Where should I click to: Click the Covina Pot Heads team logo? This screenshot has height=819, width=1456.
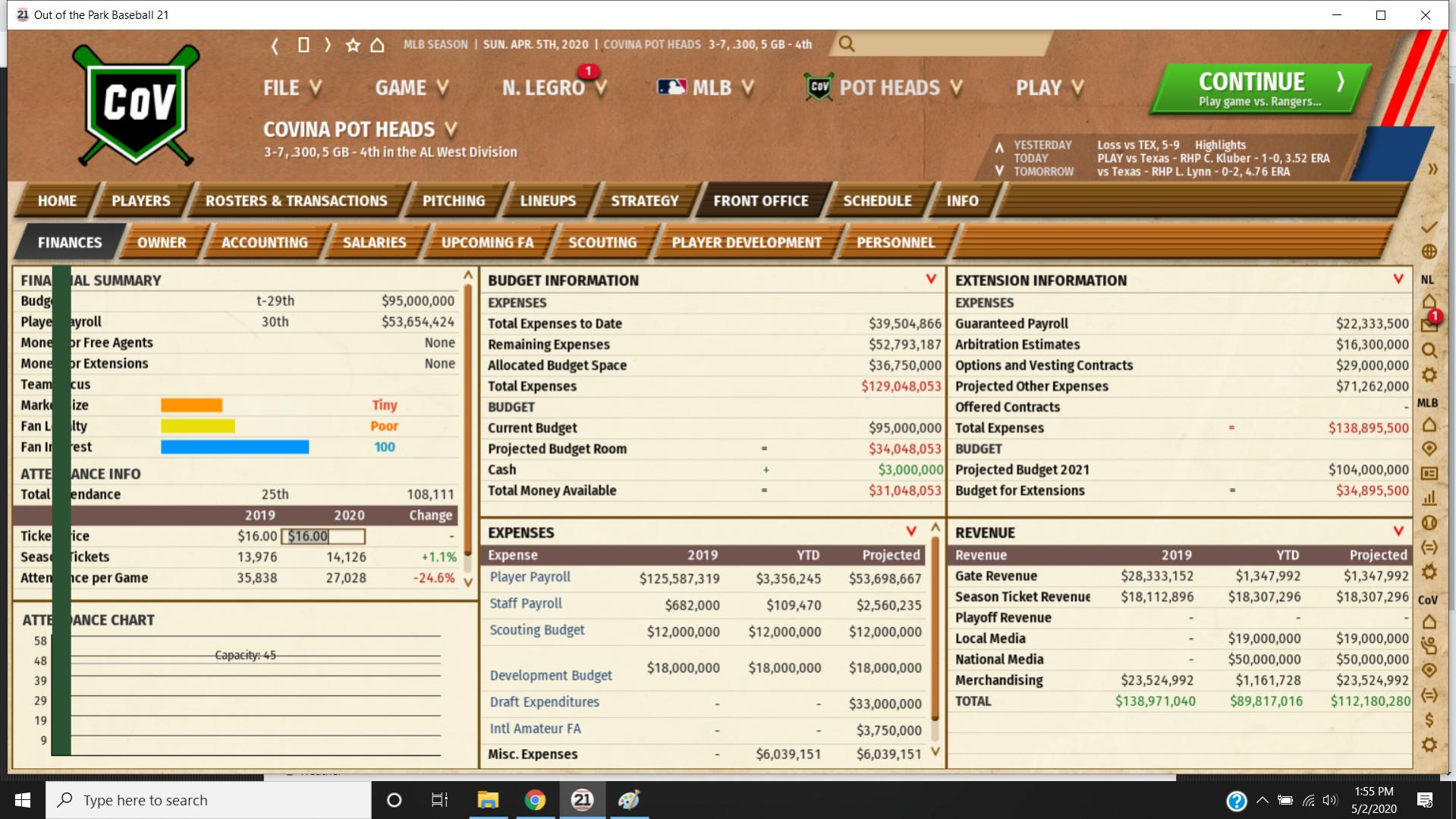pos(137,105)
